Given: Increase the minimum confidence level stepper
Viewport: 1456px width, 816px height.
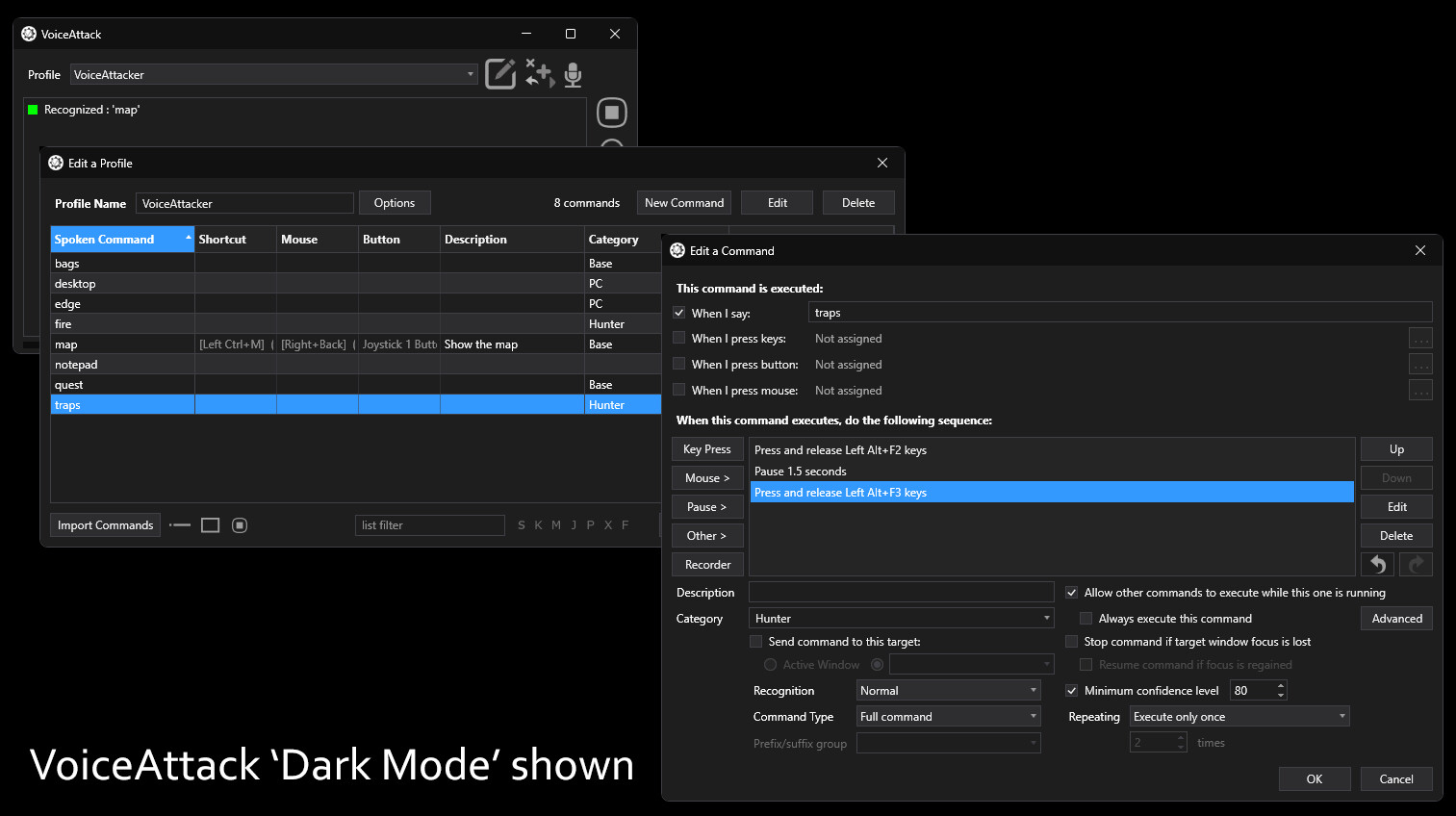Looking at the screenshot, I should pyautogui.click(x=1281, y=685).
